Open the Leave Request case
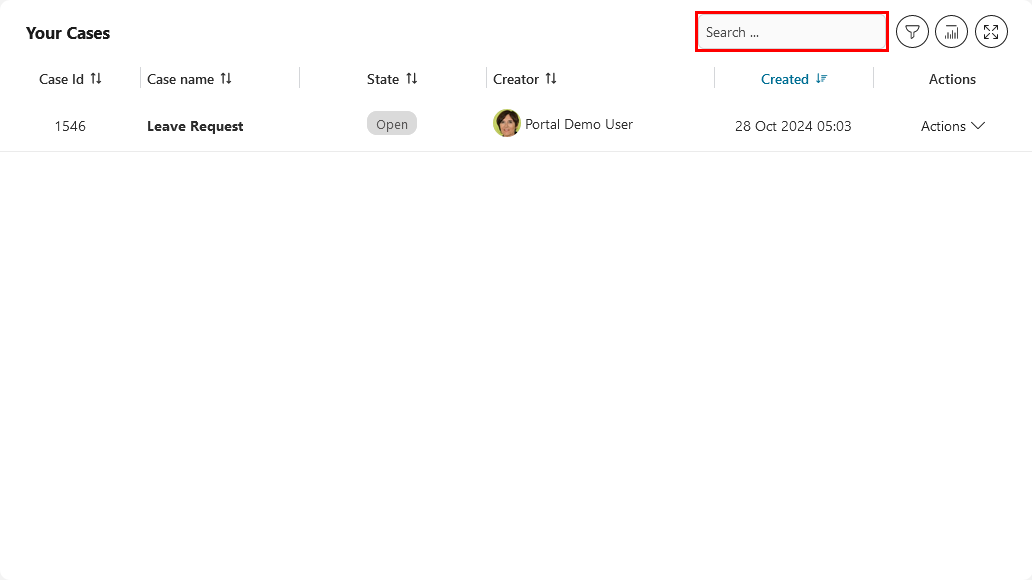 [x=195, y=126]
